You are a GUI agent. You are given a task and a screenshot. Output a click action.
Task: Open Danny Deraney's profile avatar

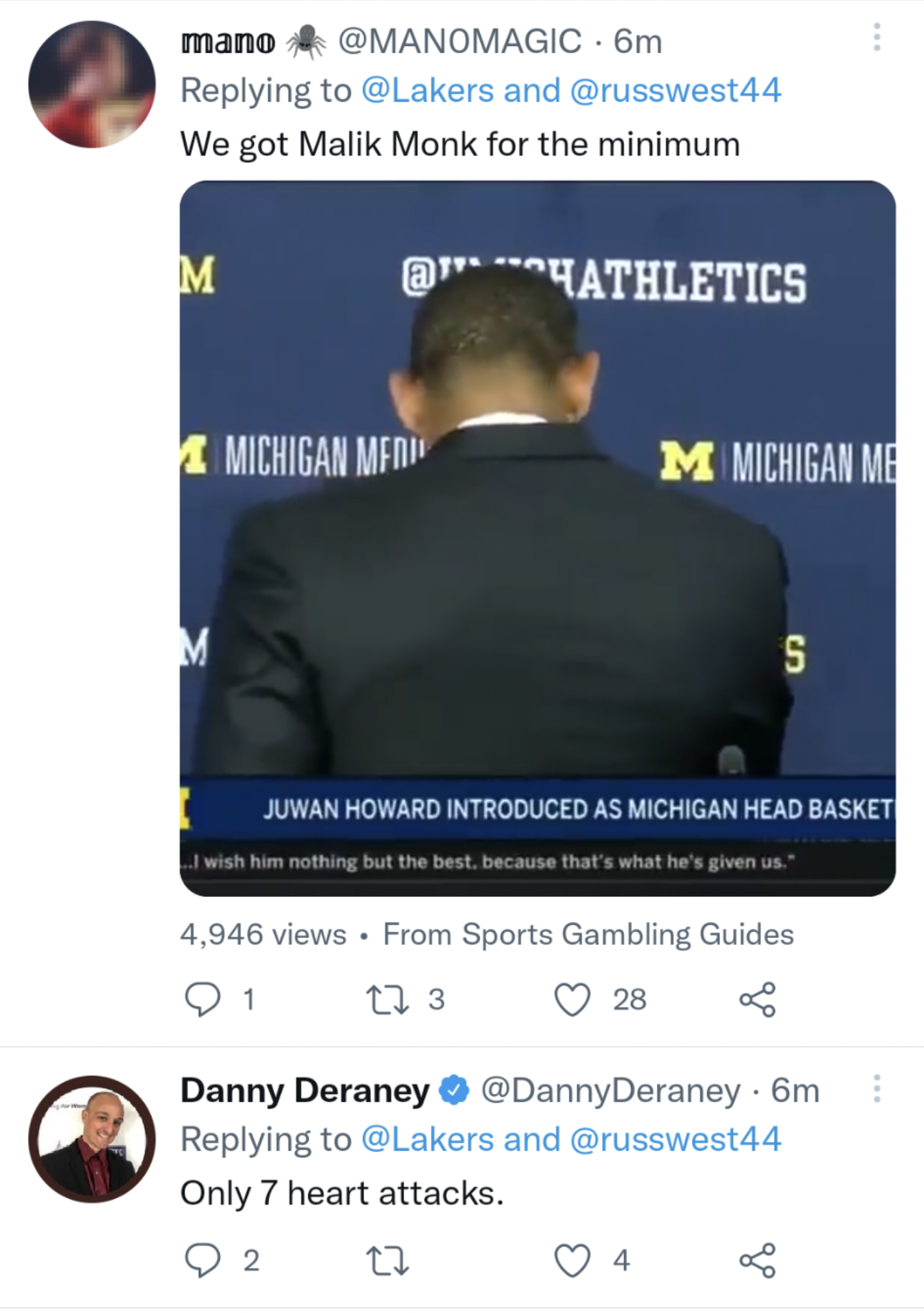click(x=92, y=1139)
